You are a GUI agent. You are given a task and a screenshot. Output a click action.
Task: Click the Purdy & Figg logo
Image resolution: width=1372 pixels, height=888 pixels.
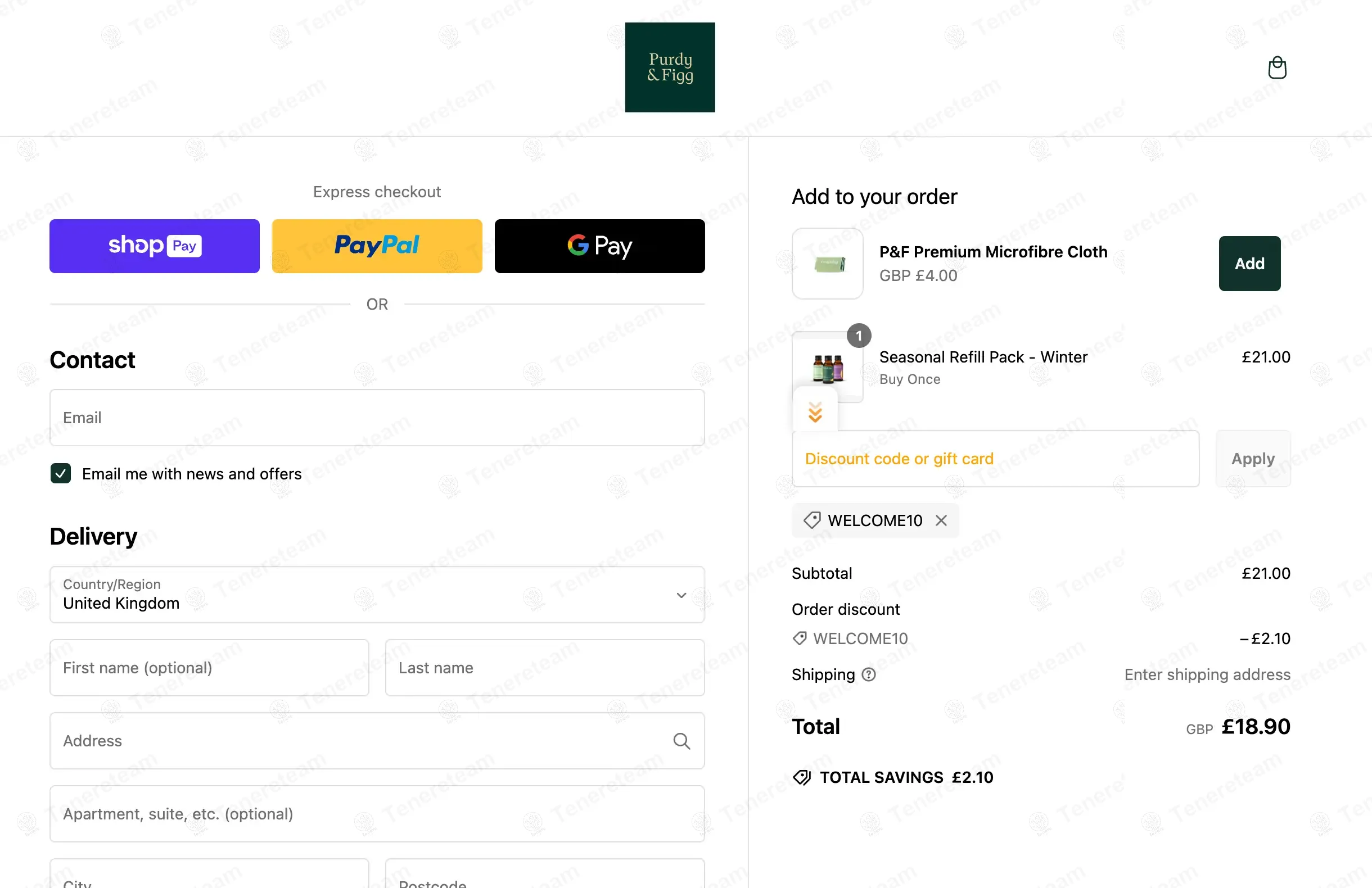click(x=670, y=67)
